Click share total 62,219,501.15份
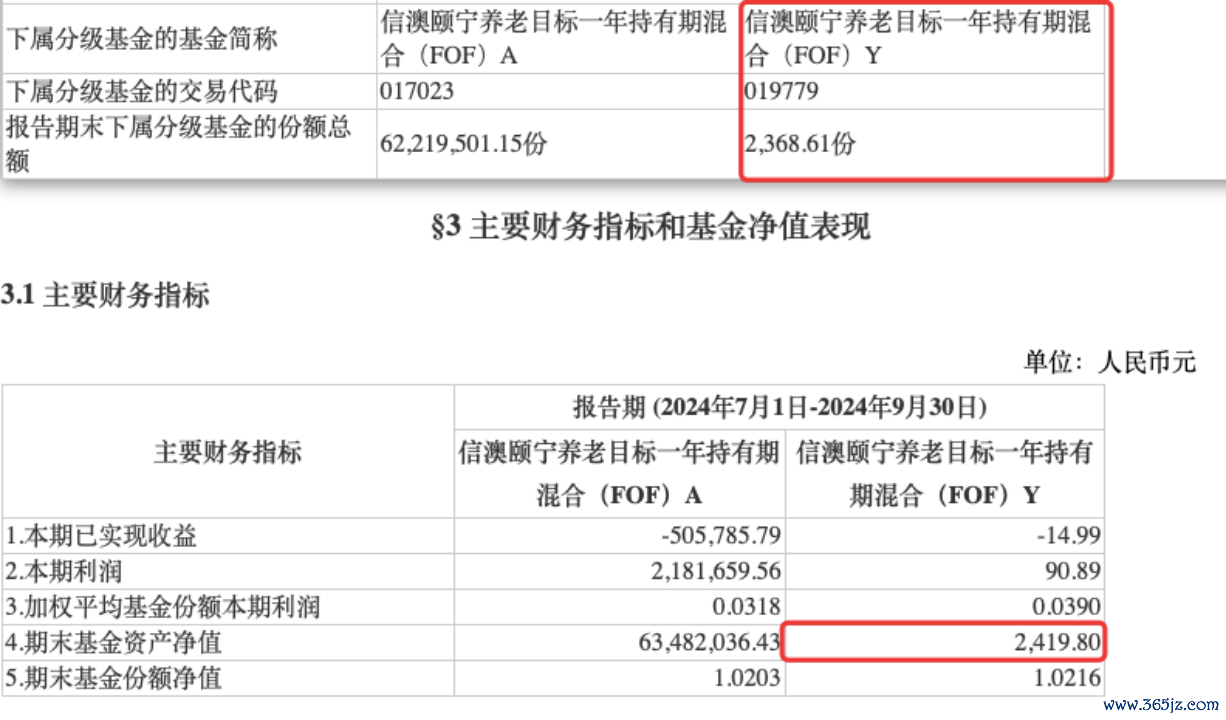1226x720 pixels. [x=464, y=144]
